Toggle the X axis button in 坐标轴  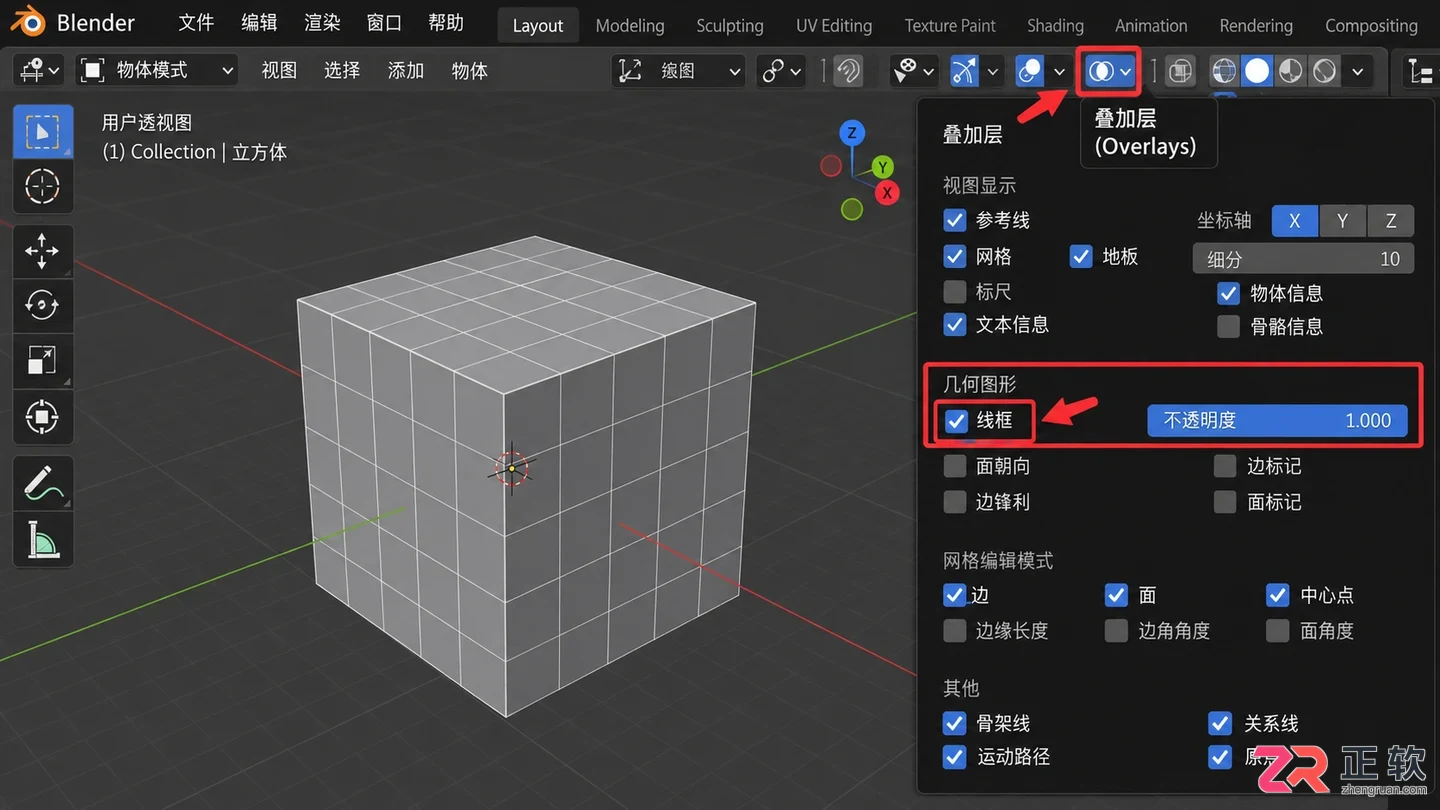pos(1295,221)
